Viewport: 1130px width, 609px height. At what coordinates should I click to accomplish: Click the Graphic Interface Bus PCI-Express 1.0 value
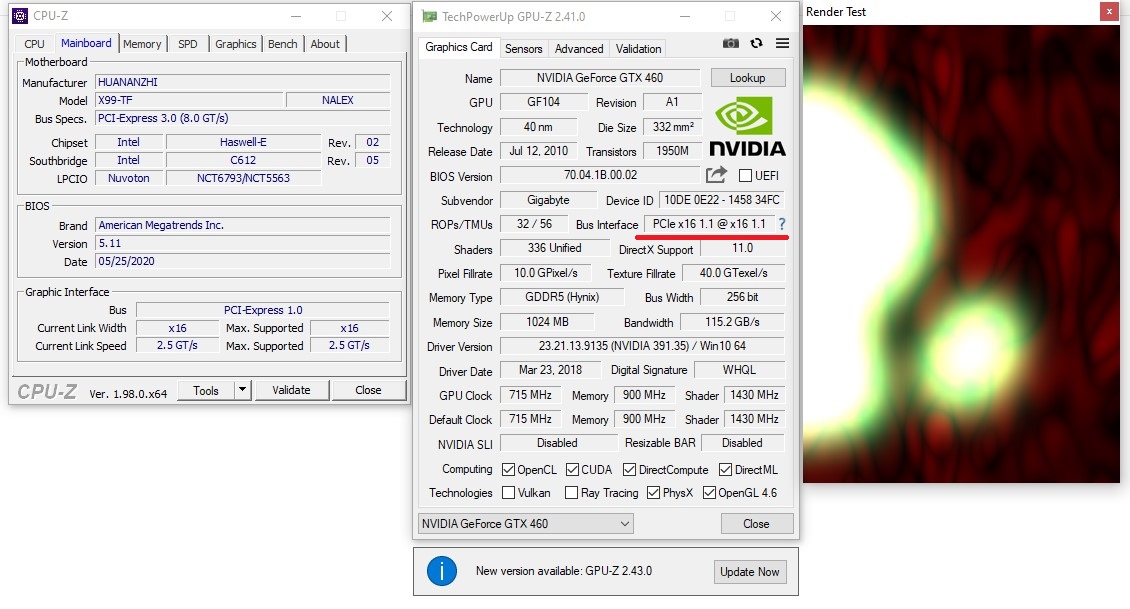(x=263, y=310)
